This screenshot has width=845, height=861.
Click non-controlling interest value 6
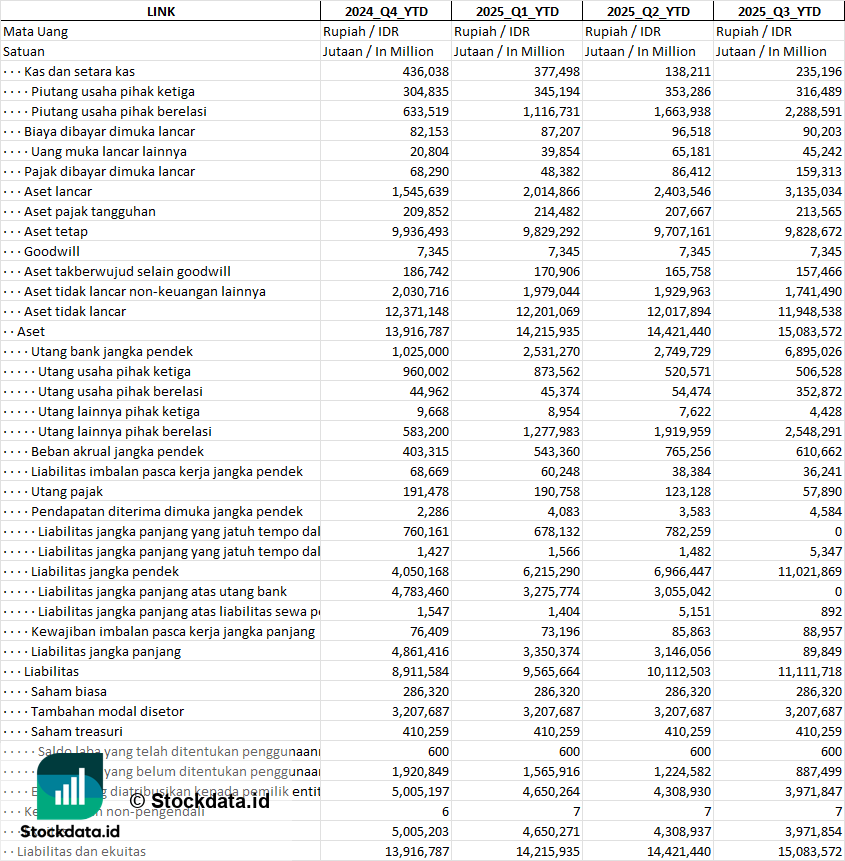click(445, 812)
